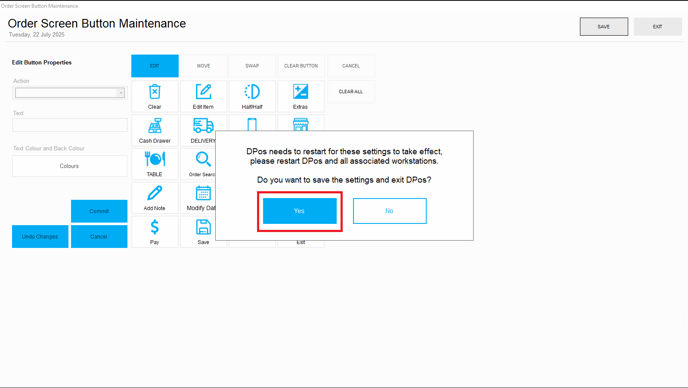688x388 pixels.
Task: Select the TABLE plate and cutlery icon
Action: (x=154, y=159)
